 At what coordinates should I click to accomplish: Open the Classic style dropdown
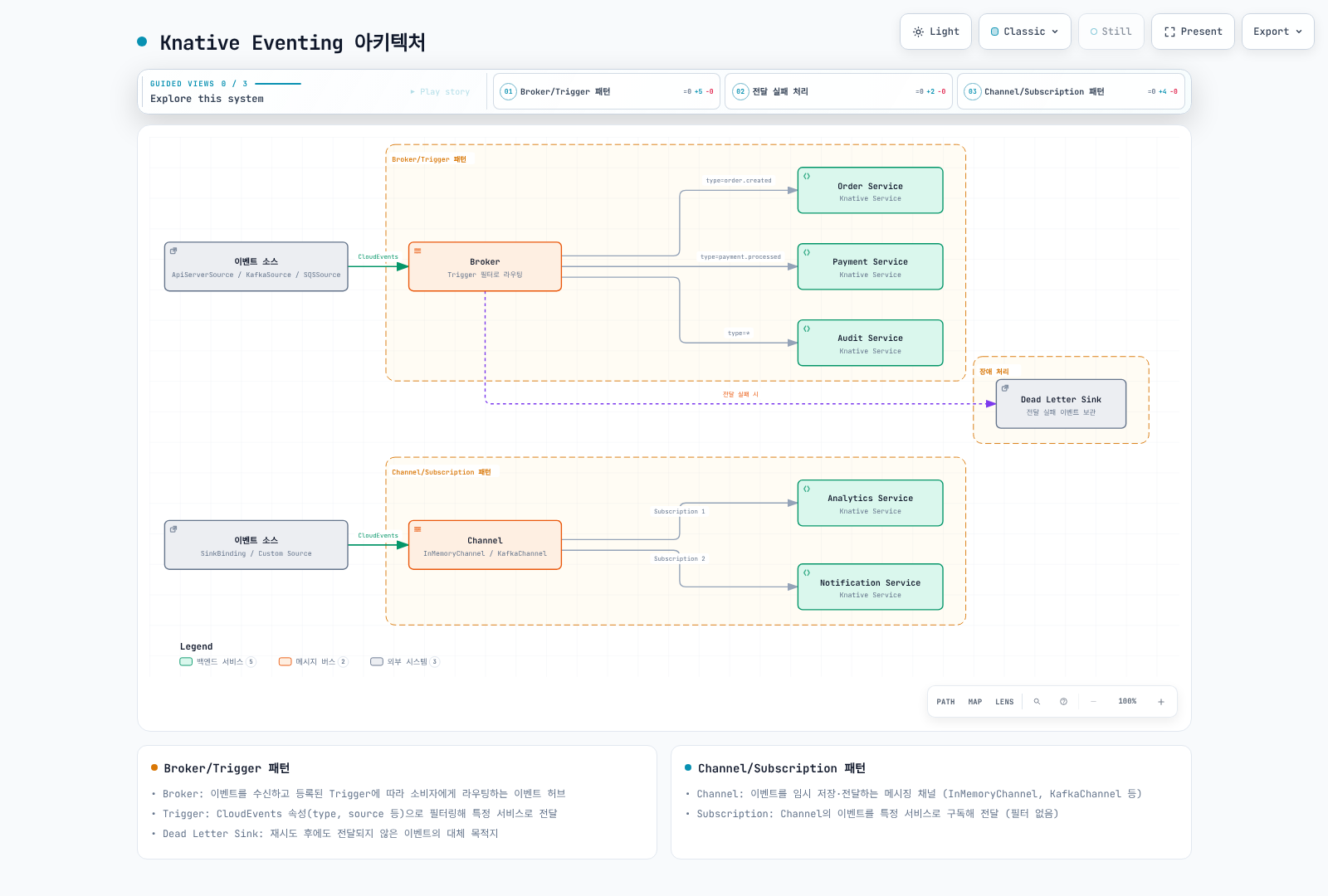(x=1025, y=32)
